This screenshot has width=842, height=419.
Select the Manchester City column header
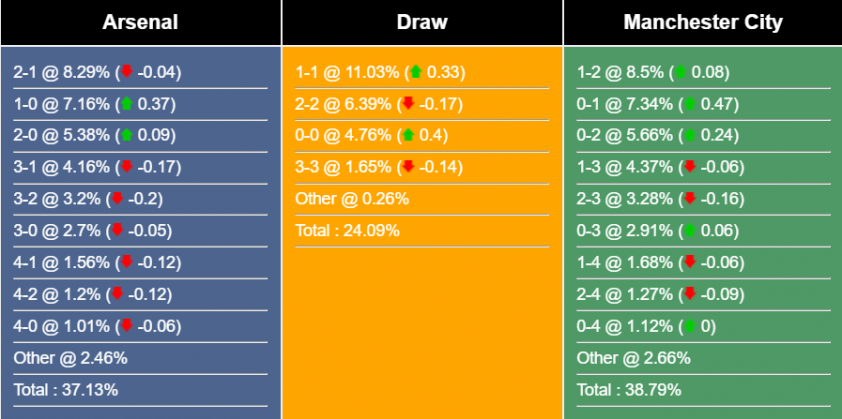pos(702,22)
